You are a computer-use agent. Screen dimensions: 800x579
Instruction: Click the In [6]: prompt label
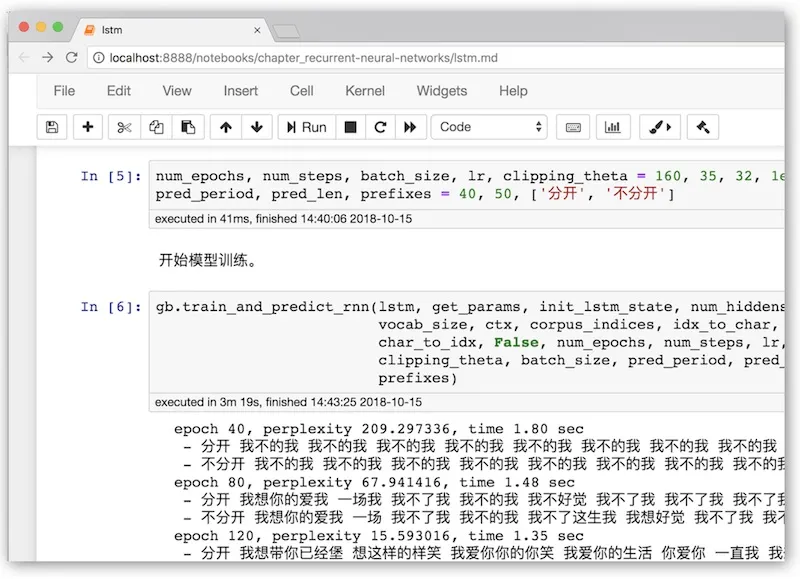(111, 307)
